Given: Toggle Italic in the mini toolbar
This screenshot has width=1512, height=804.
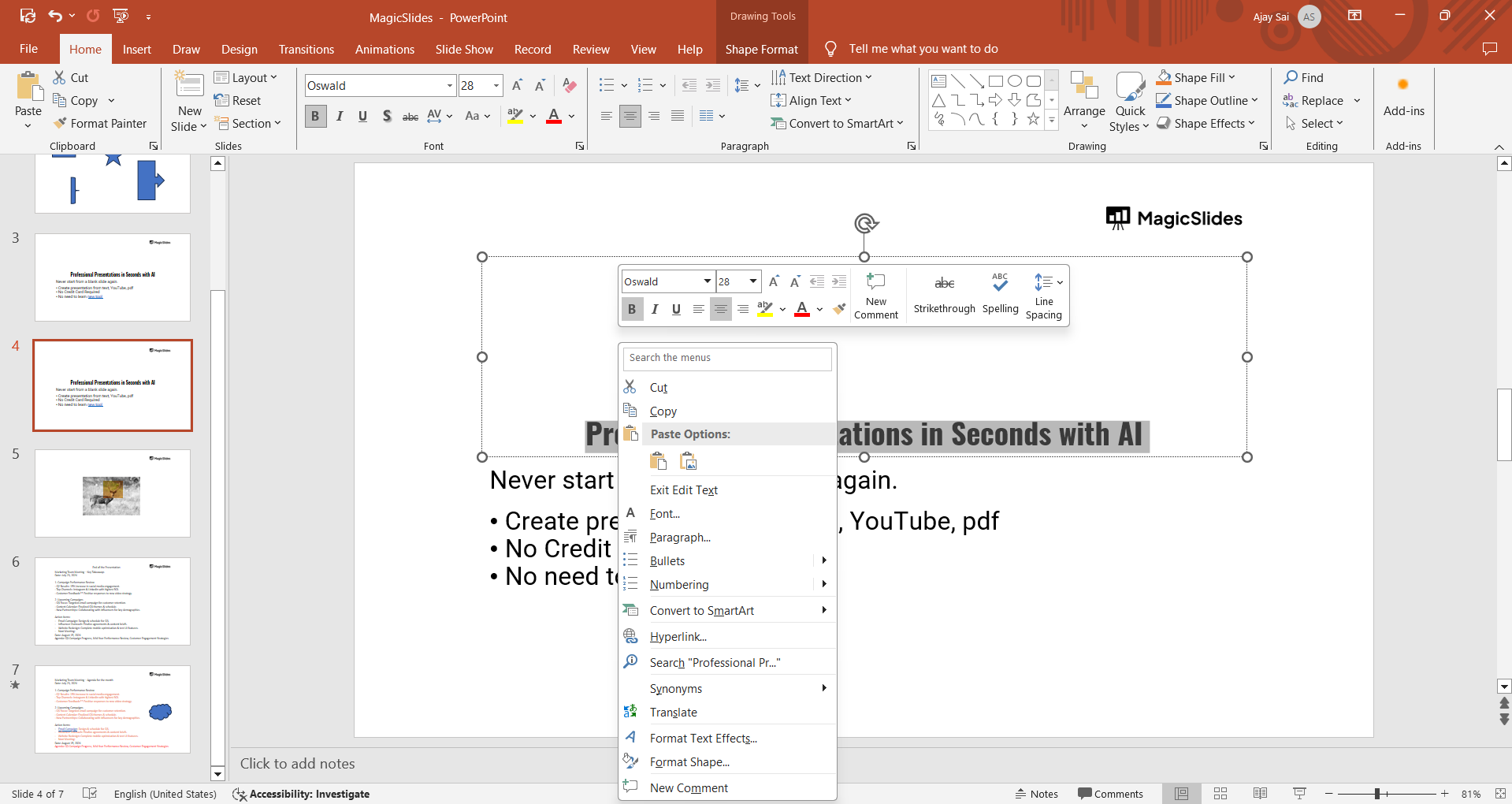Looking at the screenshot, I should tap(654, 309).
